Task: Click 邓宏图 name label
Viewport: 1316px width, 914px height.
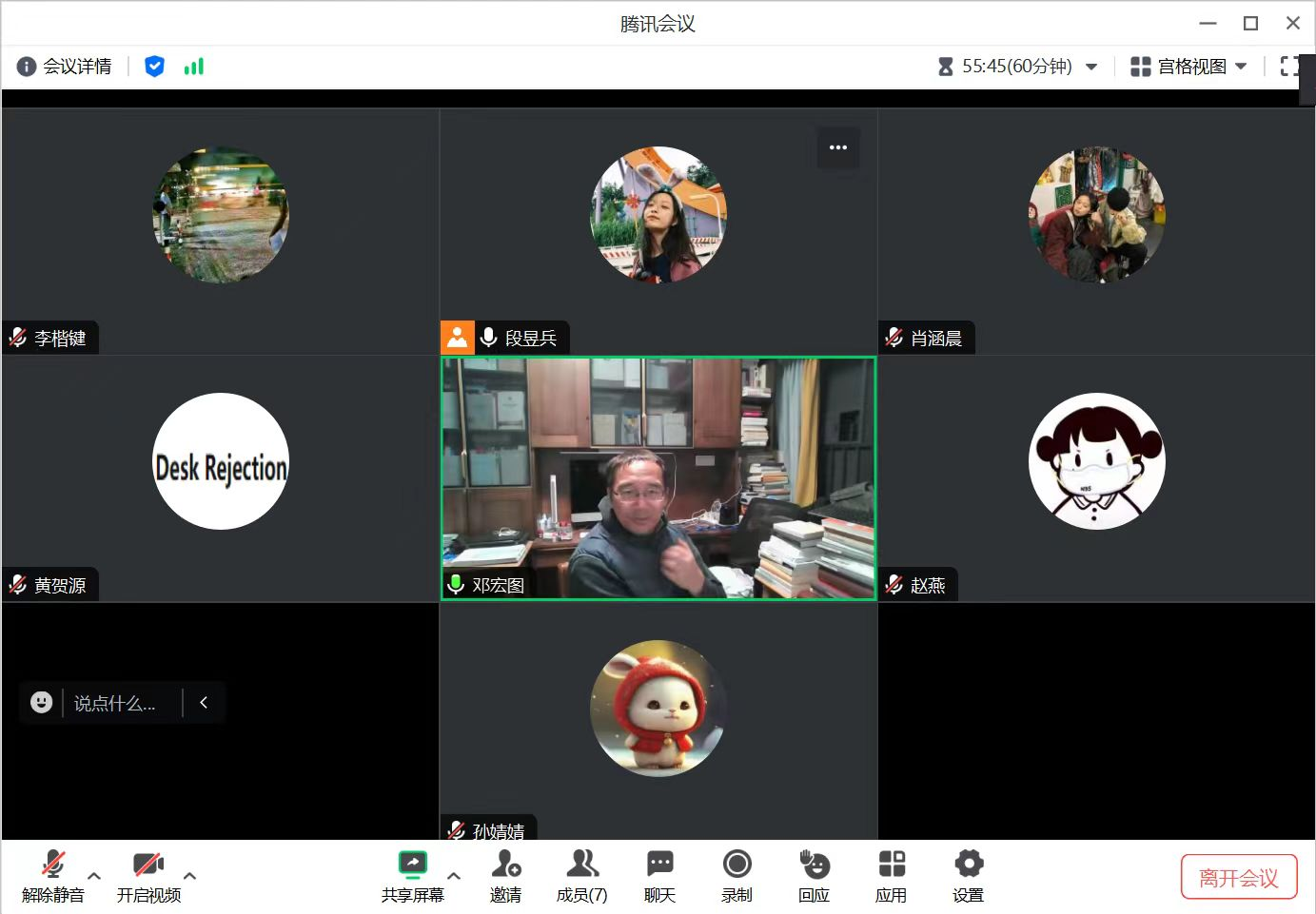Action: pyautogui.click(x=499, y=585)
